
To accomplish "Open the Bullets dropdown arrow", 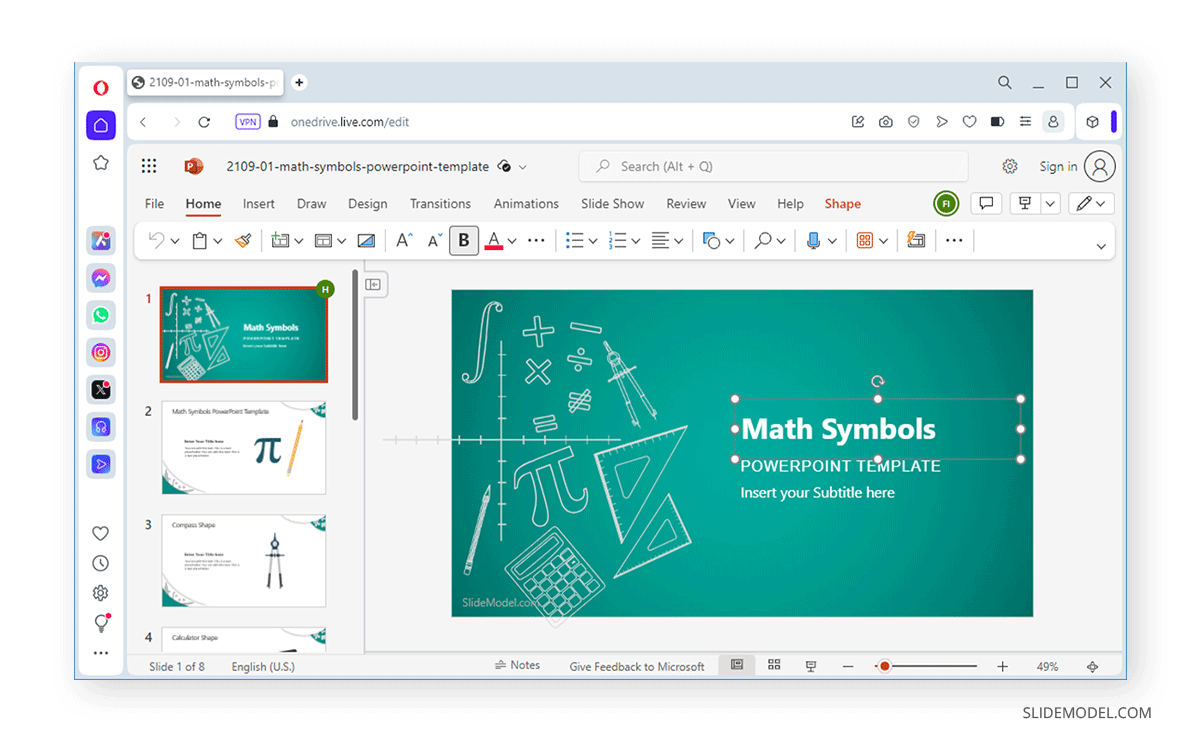I will pyautogui.click(x=593, y=241).
